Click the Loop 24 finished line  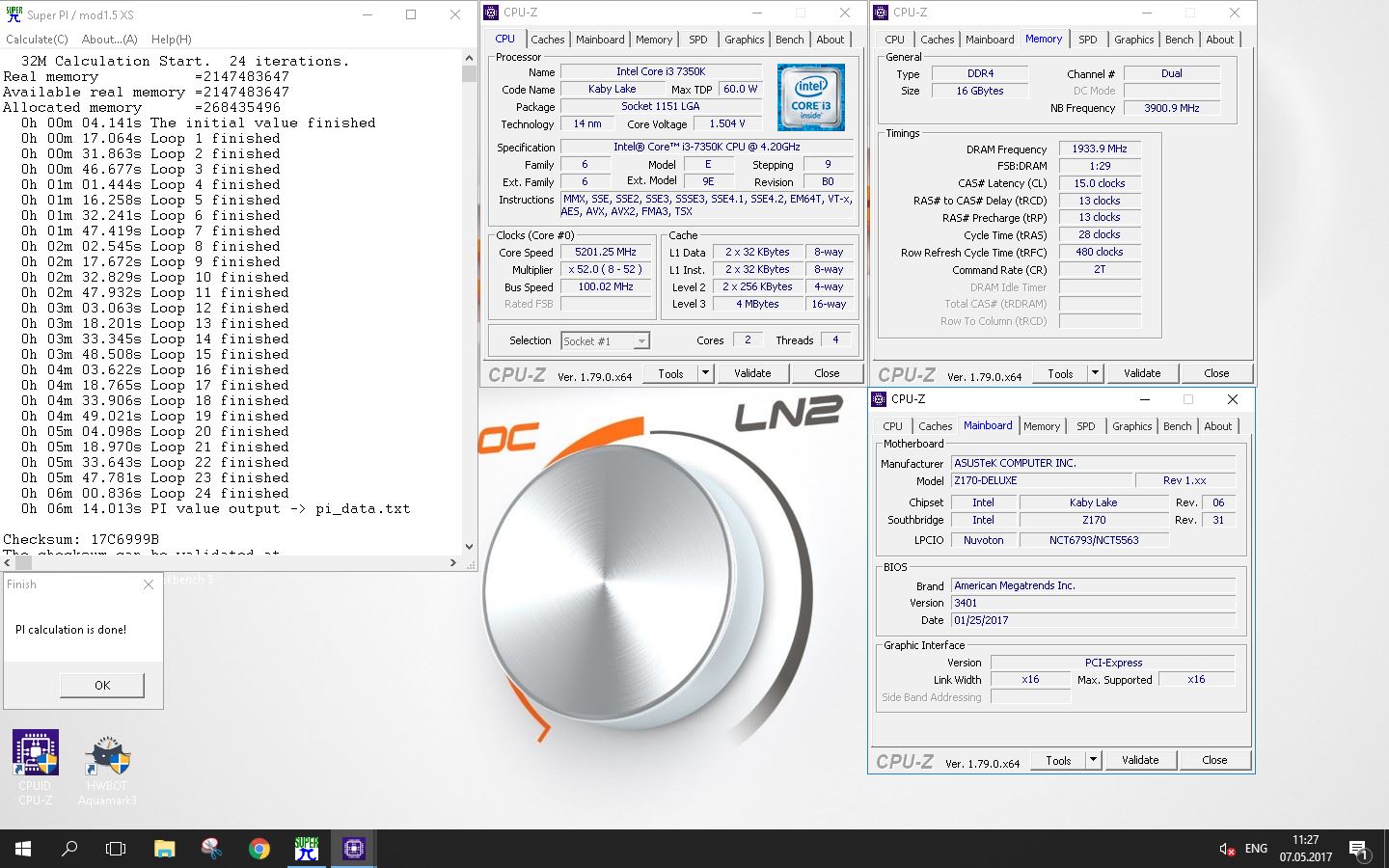[x=154, y=493]
